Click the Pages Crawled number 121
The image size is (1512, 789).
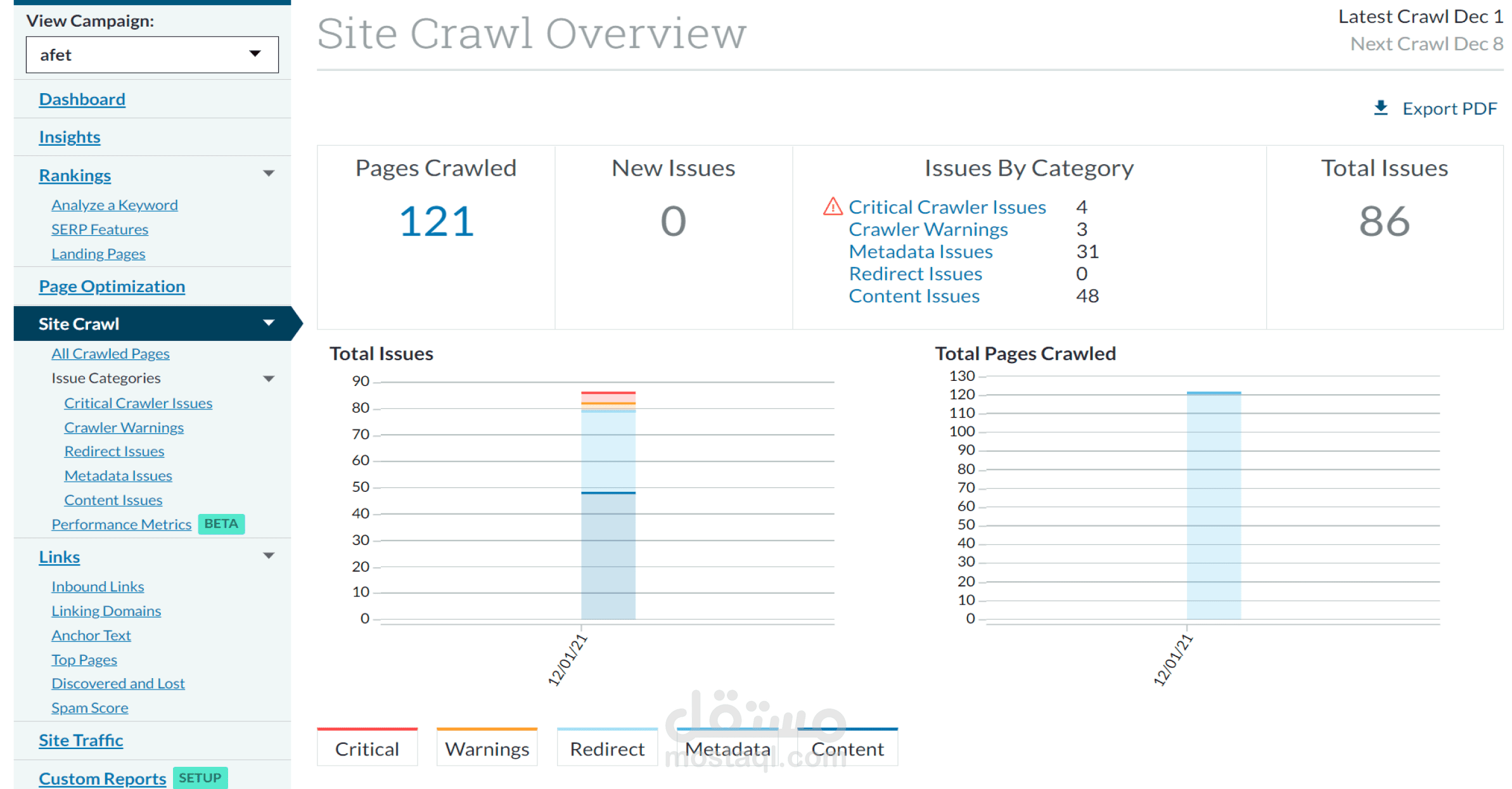[x=436, y=221]
